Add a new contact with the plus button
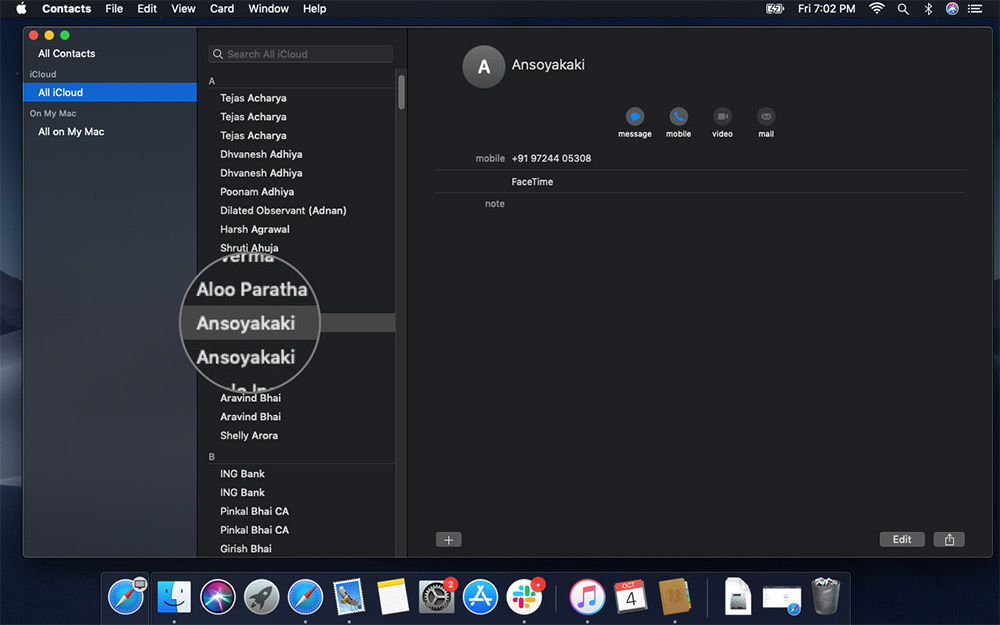The height and width of the screenshot is (625, 1000). pyautogui.click(x=448, y=539)
